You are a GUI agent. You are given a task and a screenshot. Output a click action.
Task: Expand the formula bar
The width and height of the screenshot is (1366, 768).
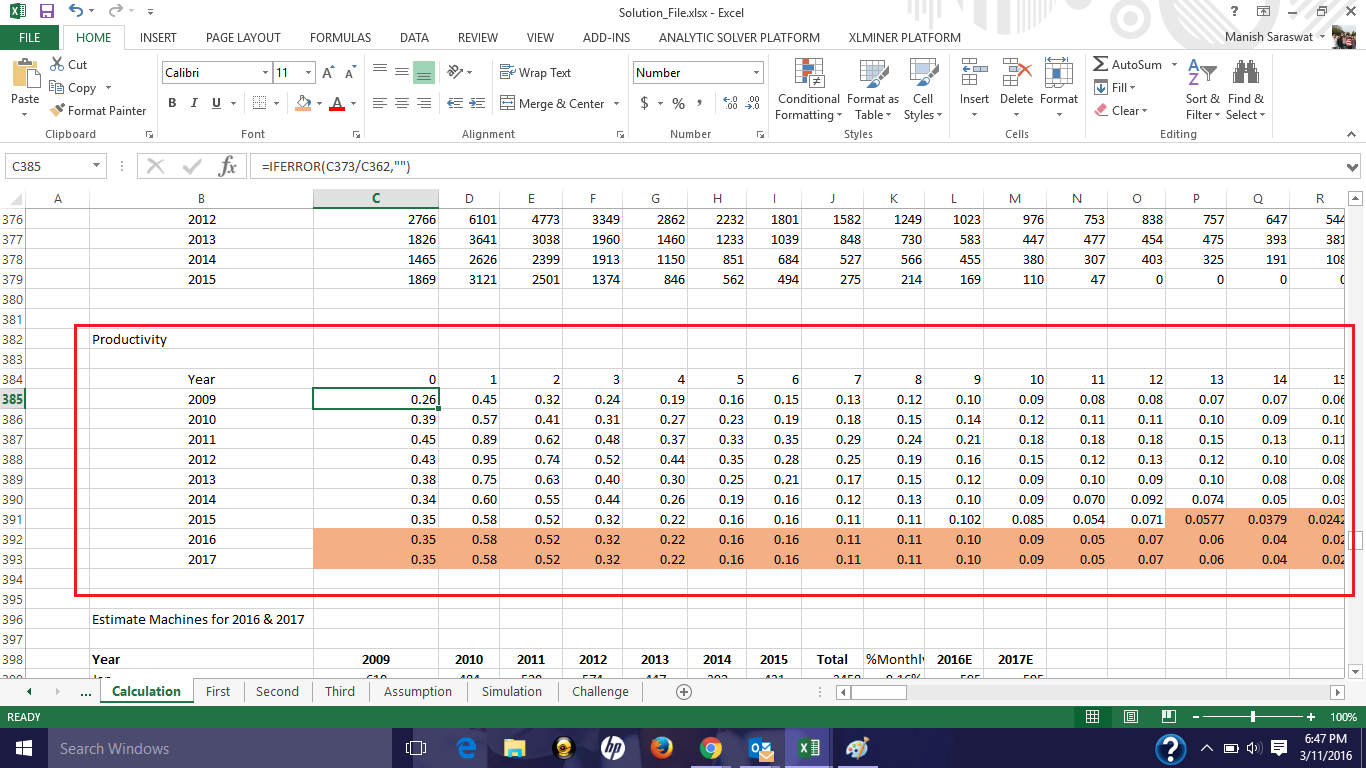(1353, 166)
